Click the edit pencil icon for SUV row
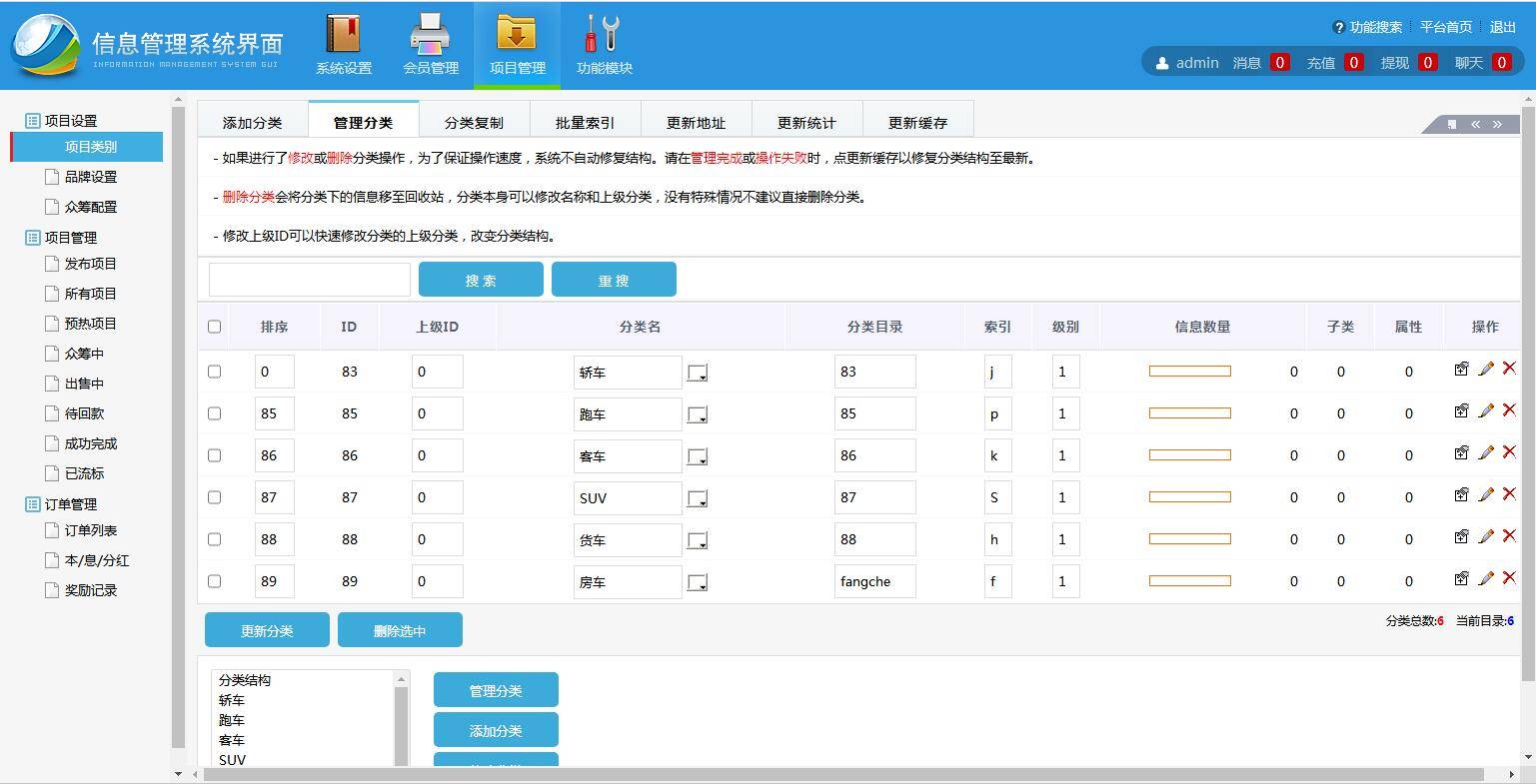 click(x=1486, y=493)
